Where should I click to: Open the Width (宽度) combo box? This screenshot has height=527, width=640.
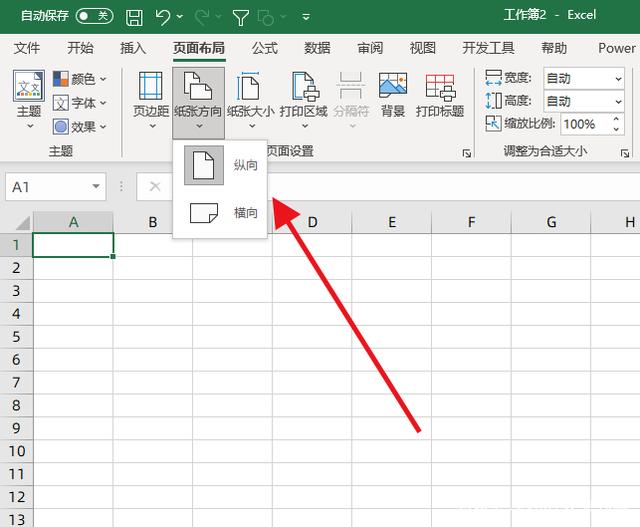coord(584,78)
